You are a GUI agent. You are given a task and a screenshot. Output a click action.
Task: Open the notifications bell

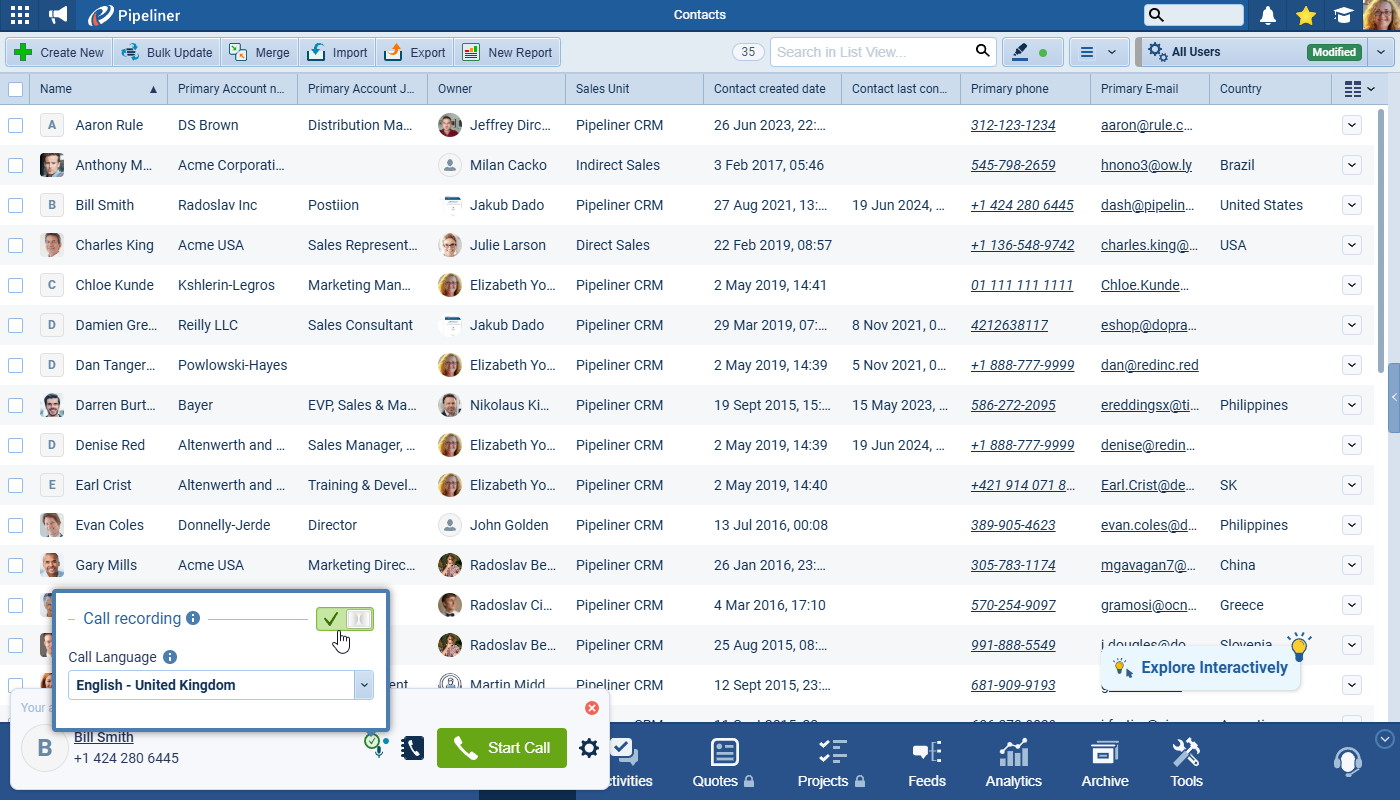coord(1268,15)
